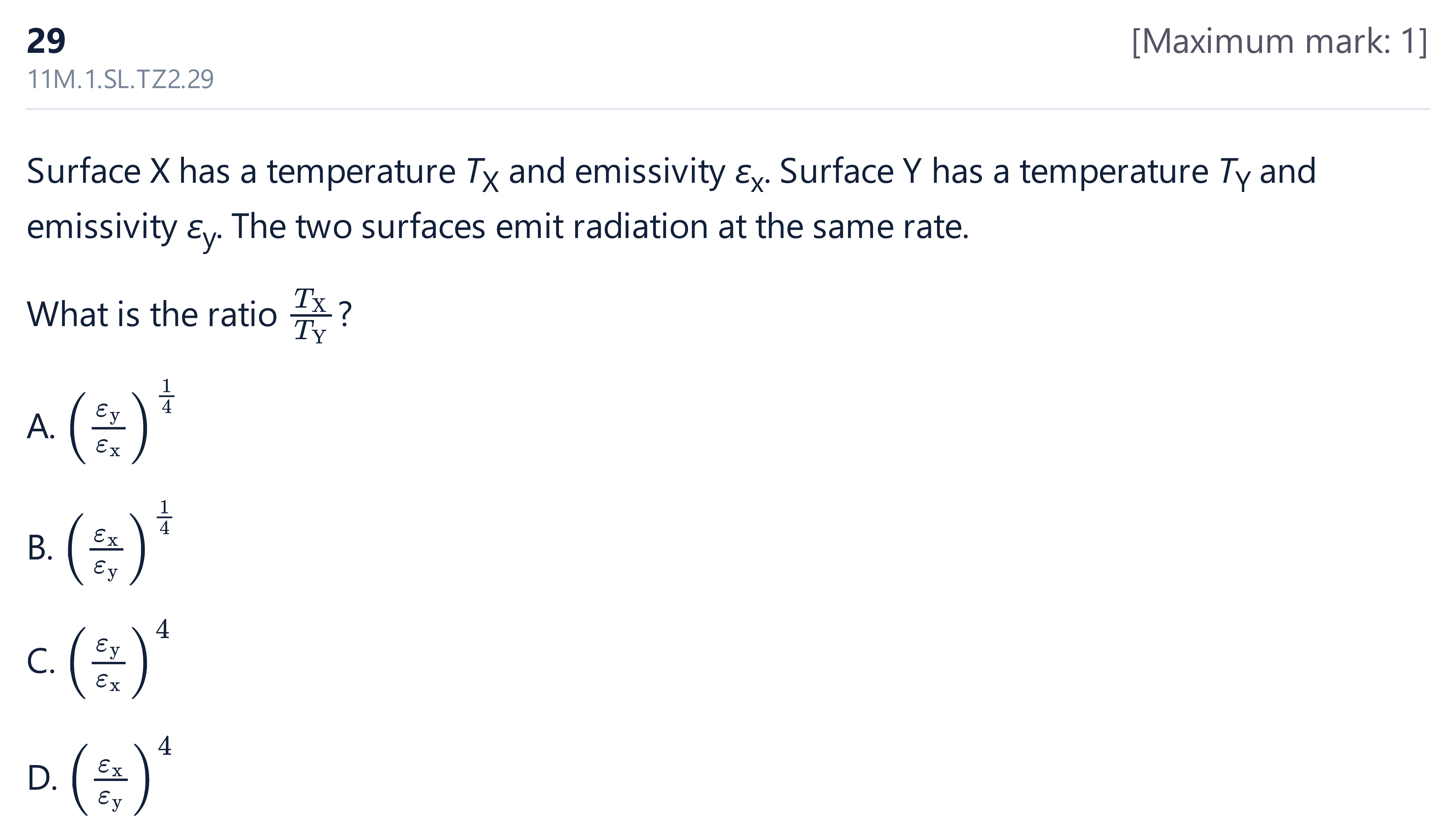Click the exponent 4 in option C

coord(163,629)
